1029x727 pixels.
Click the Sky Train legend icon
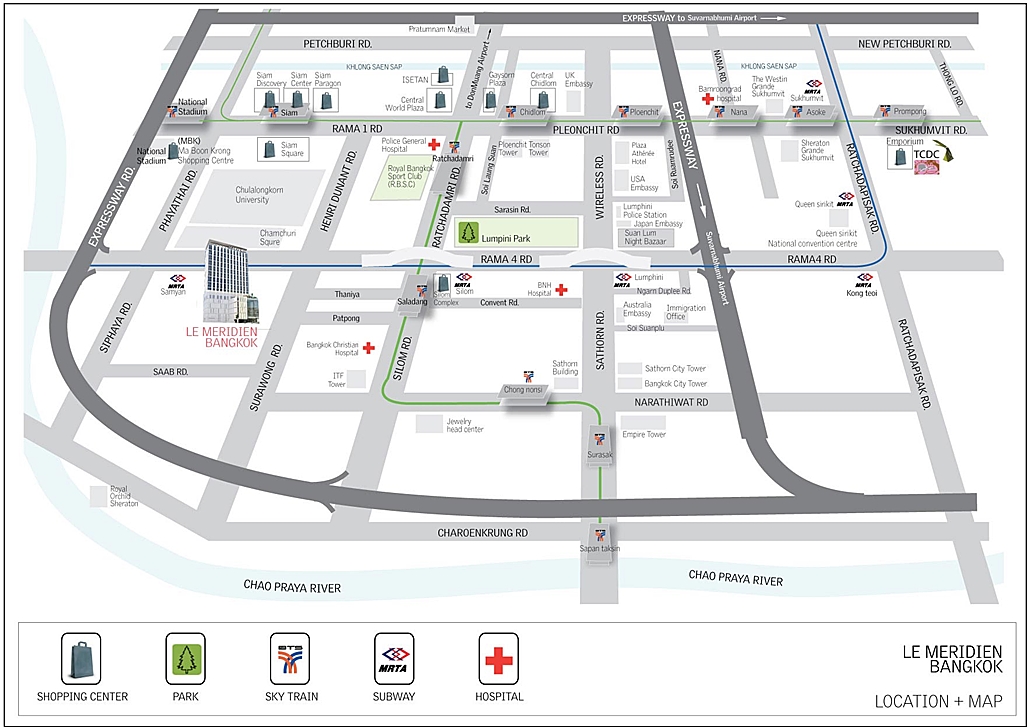290,659
